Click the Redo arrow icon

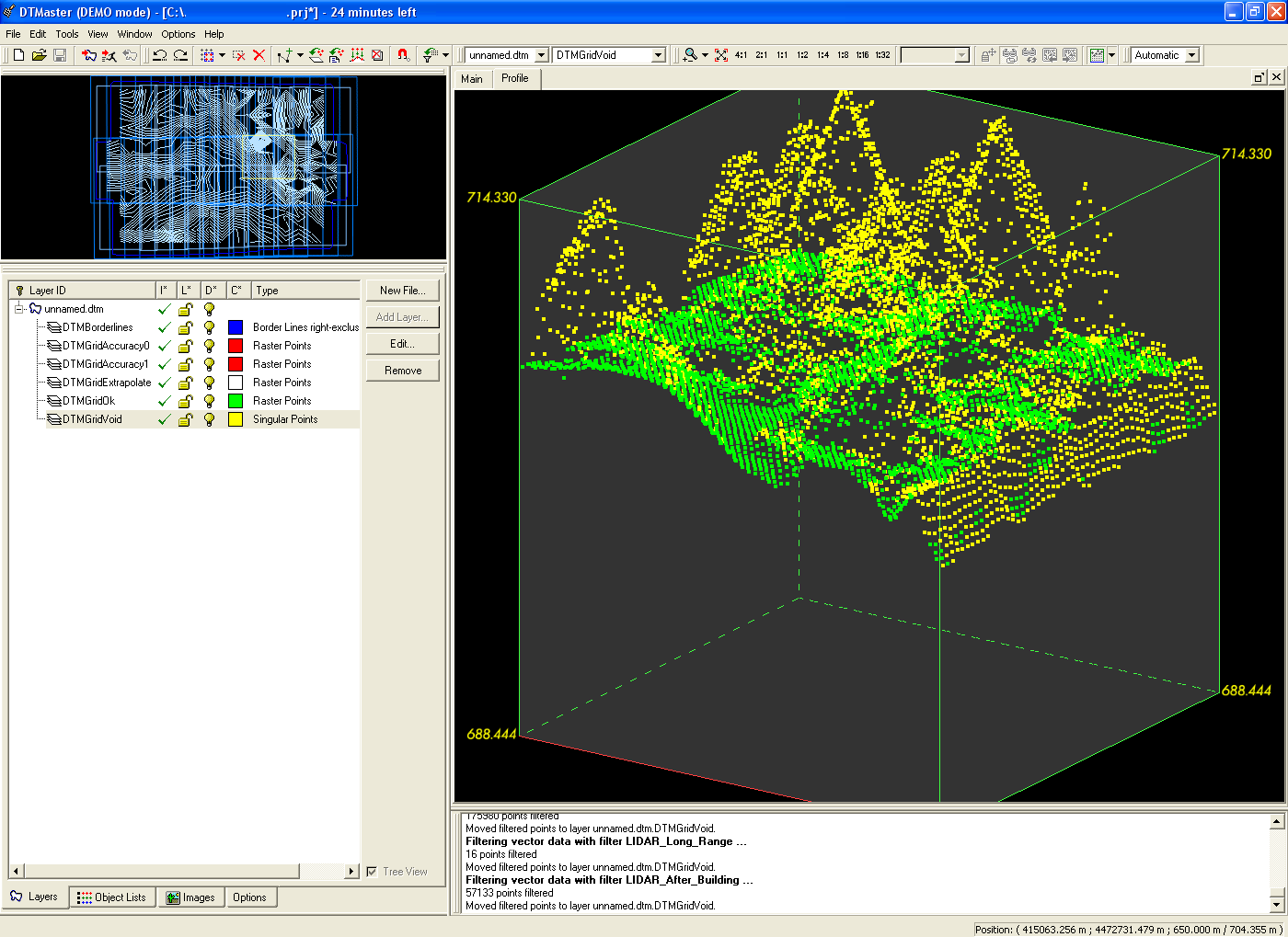180,55
